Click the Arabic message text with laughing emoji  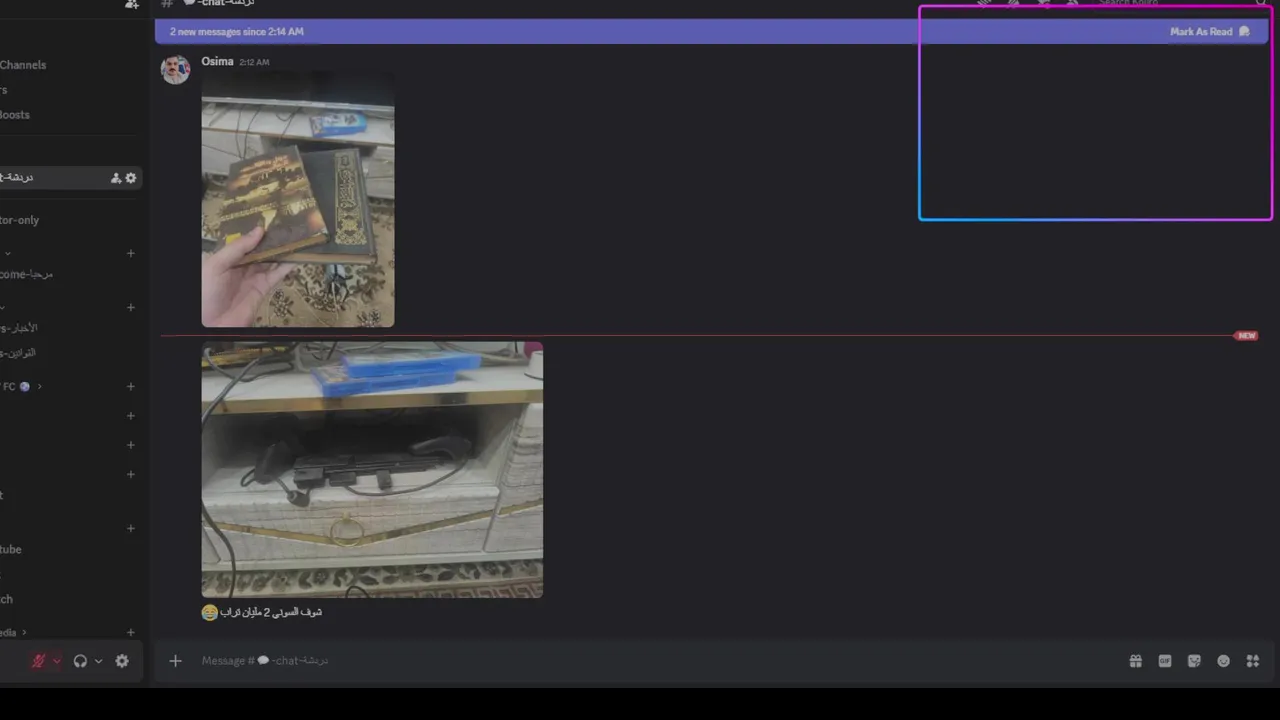[262, 612]
